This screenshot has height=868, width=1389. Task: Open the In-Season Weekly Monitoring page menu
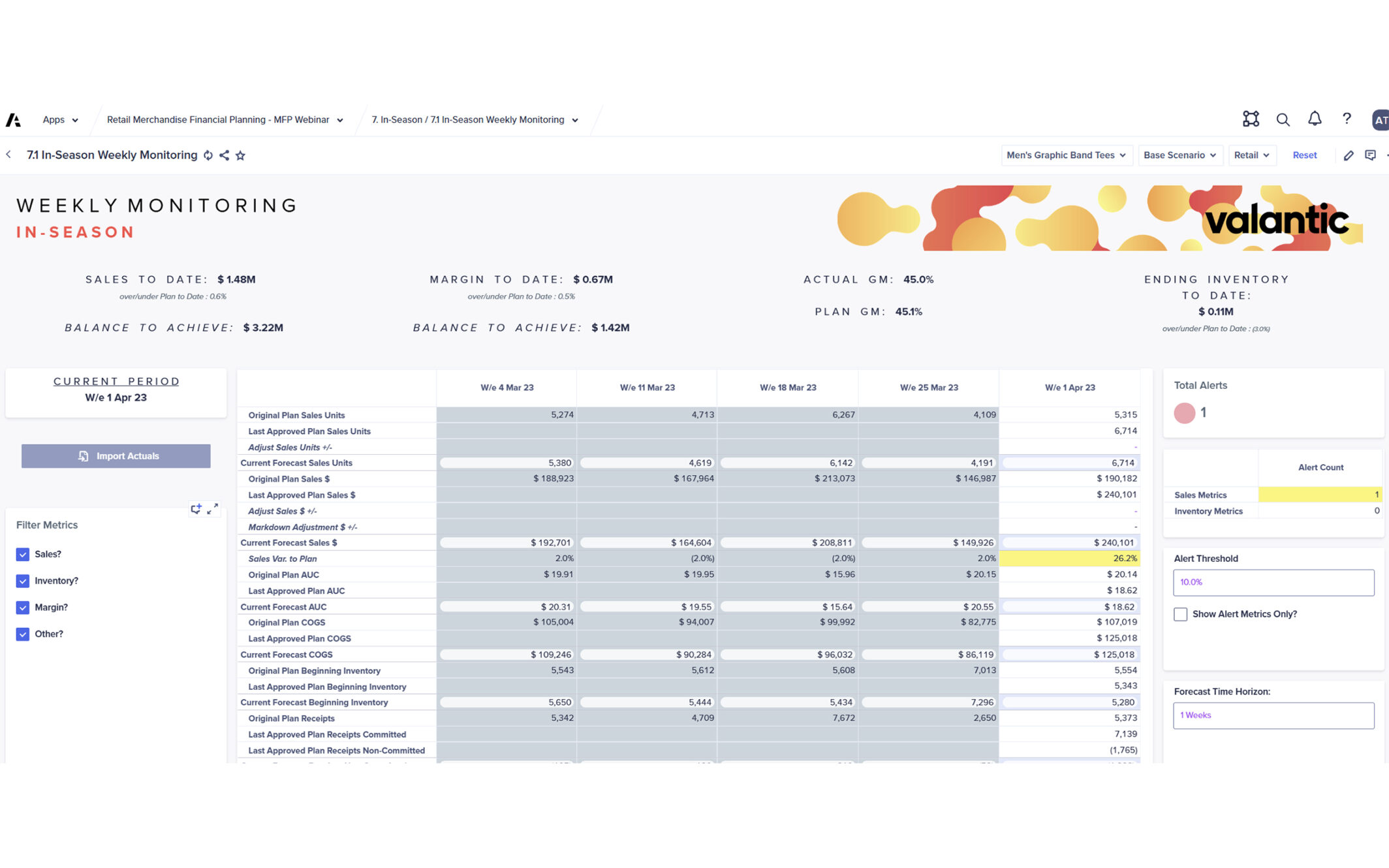[475, 120]
